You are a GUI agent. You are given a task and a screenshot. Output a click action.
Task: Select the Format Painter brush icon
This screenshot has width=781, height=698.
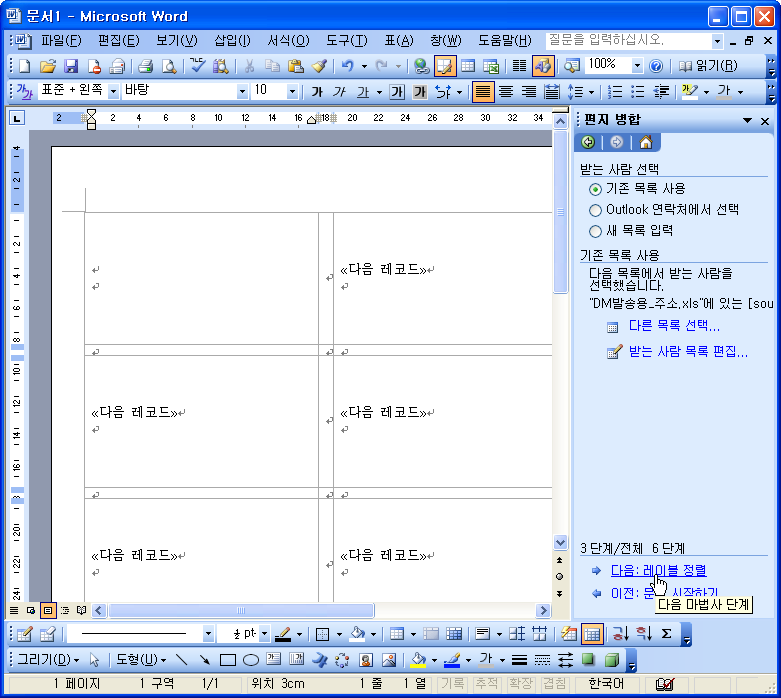[x=319, y=66]
